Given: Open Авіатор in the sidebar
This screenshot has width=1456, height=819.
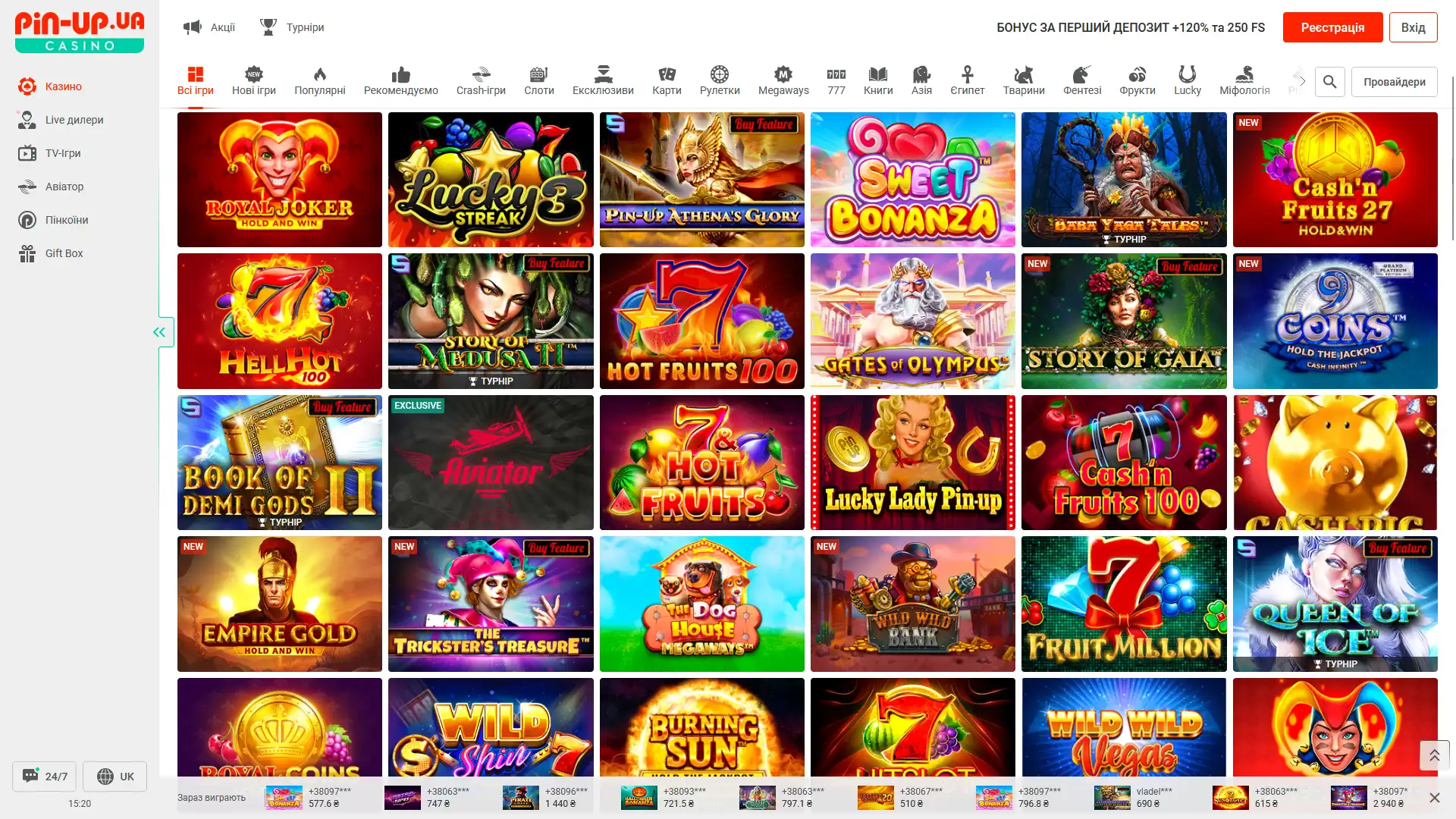Looking at the screenshot, I should [x=64, y=187].
